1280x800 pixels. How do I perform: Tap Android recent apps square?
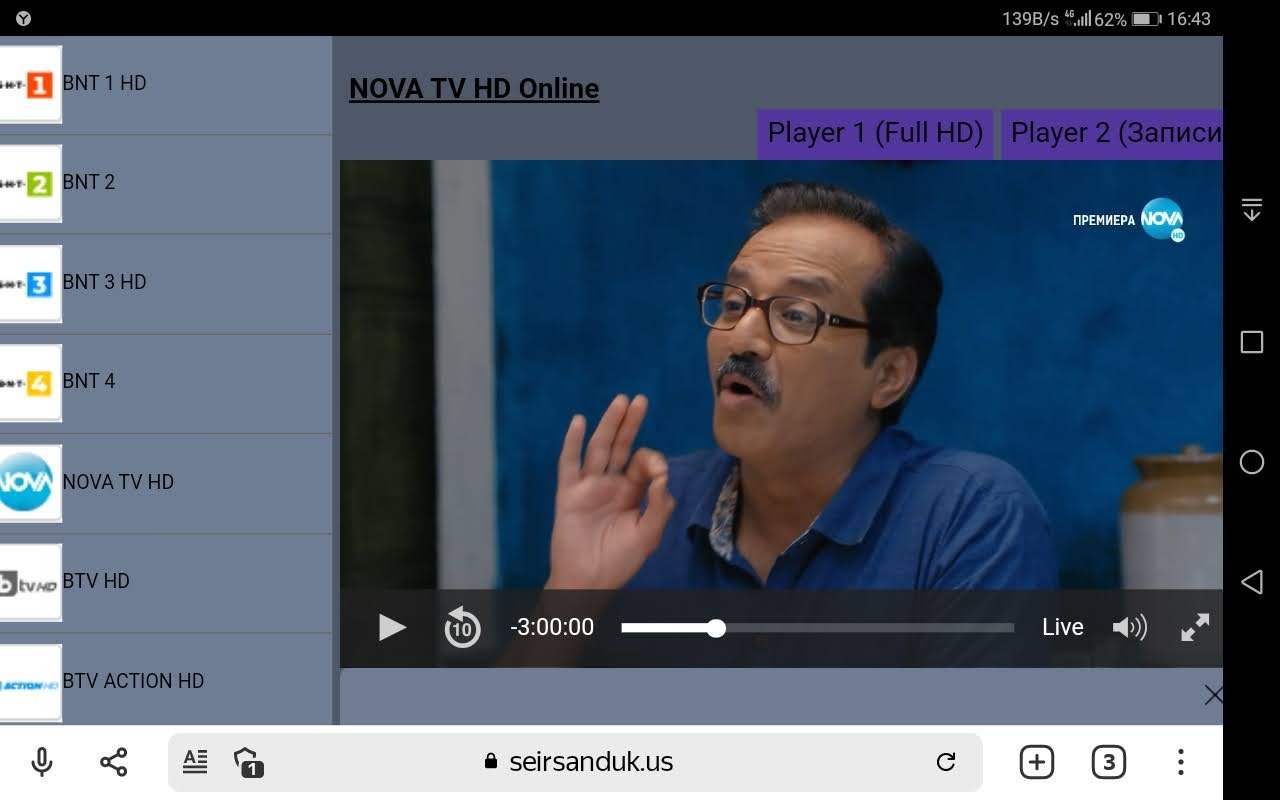click(1252, 342)
